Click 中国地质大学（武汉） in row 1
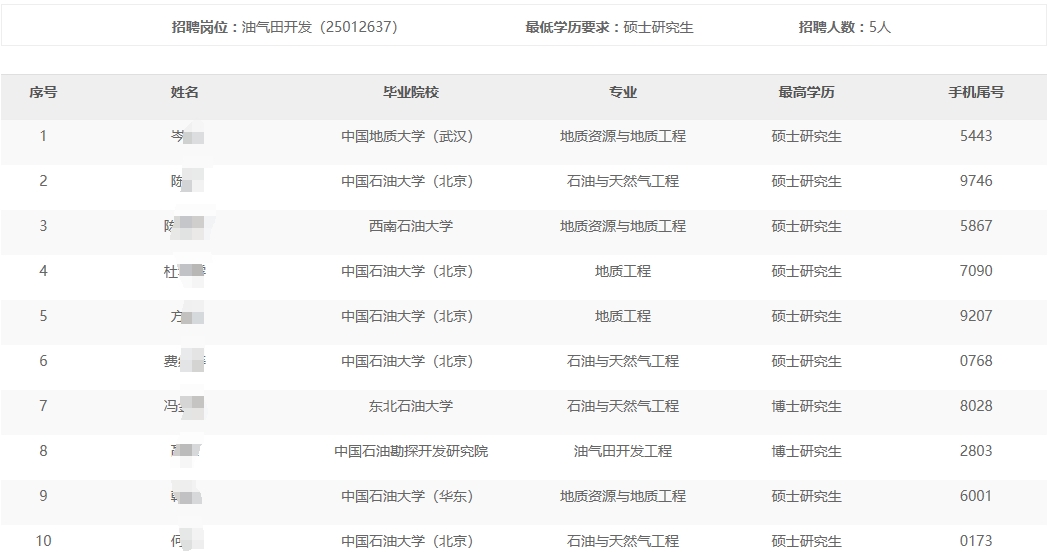The image size is (1049, 552). pyautogui.click(x=407, y=136)
